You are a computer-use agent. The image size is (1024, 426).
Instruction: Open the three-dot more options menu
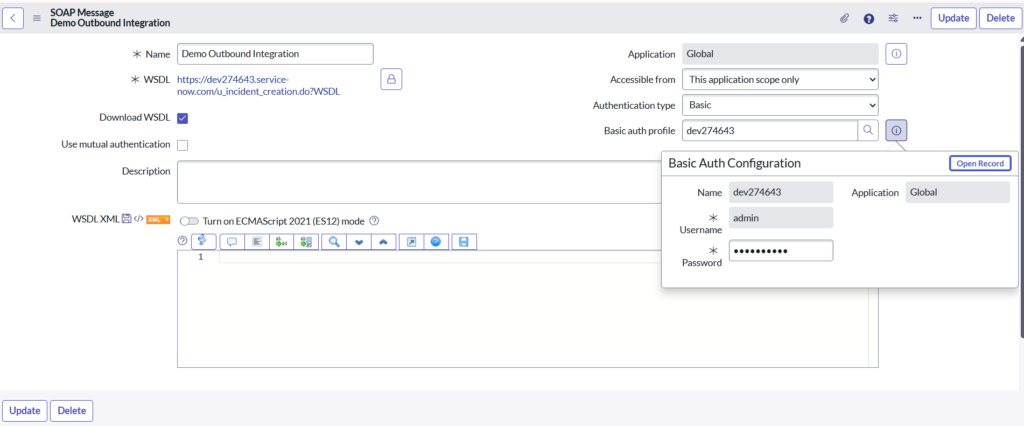[917, 18]
